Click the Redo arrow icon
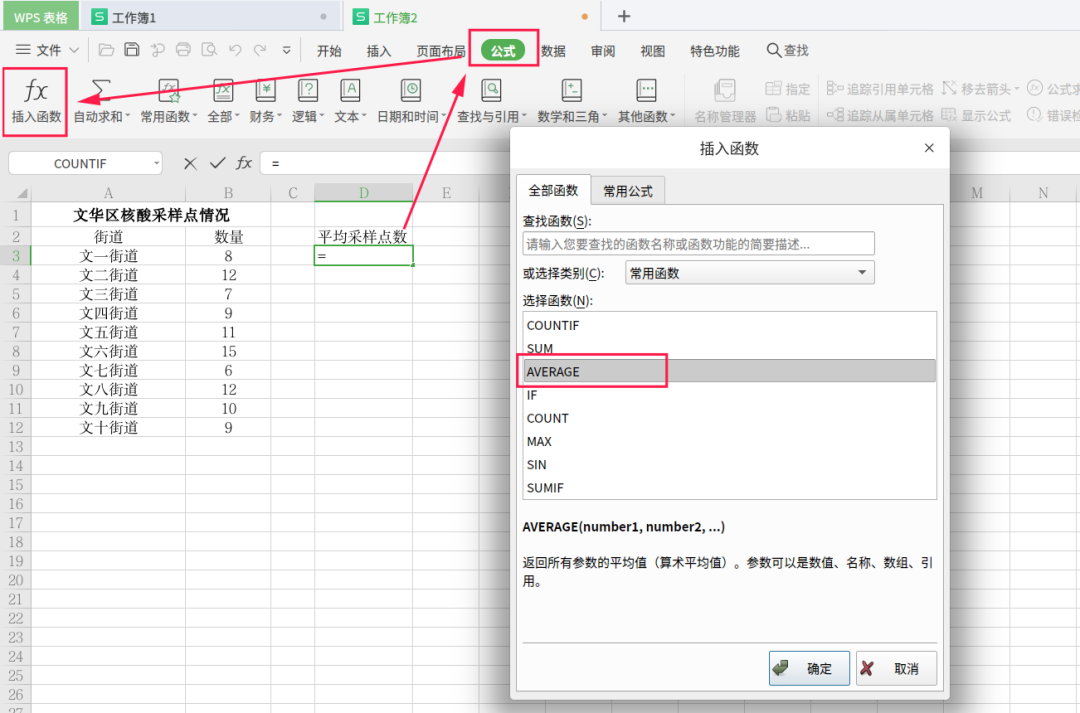The width and height of the screenshot is (1080, 713). [x=260, y=50]
